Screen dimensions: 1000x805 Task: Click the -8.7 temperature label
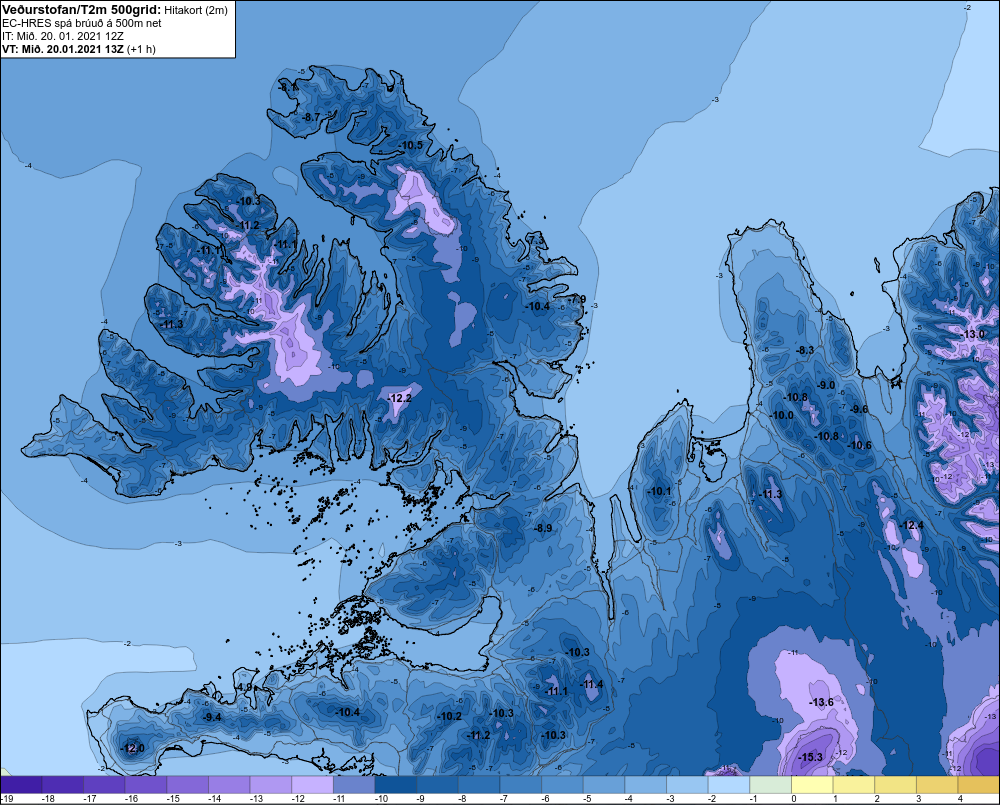coord(311,117)
